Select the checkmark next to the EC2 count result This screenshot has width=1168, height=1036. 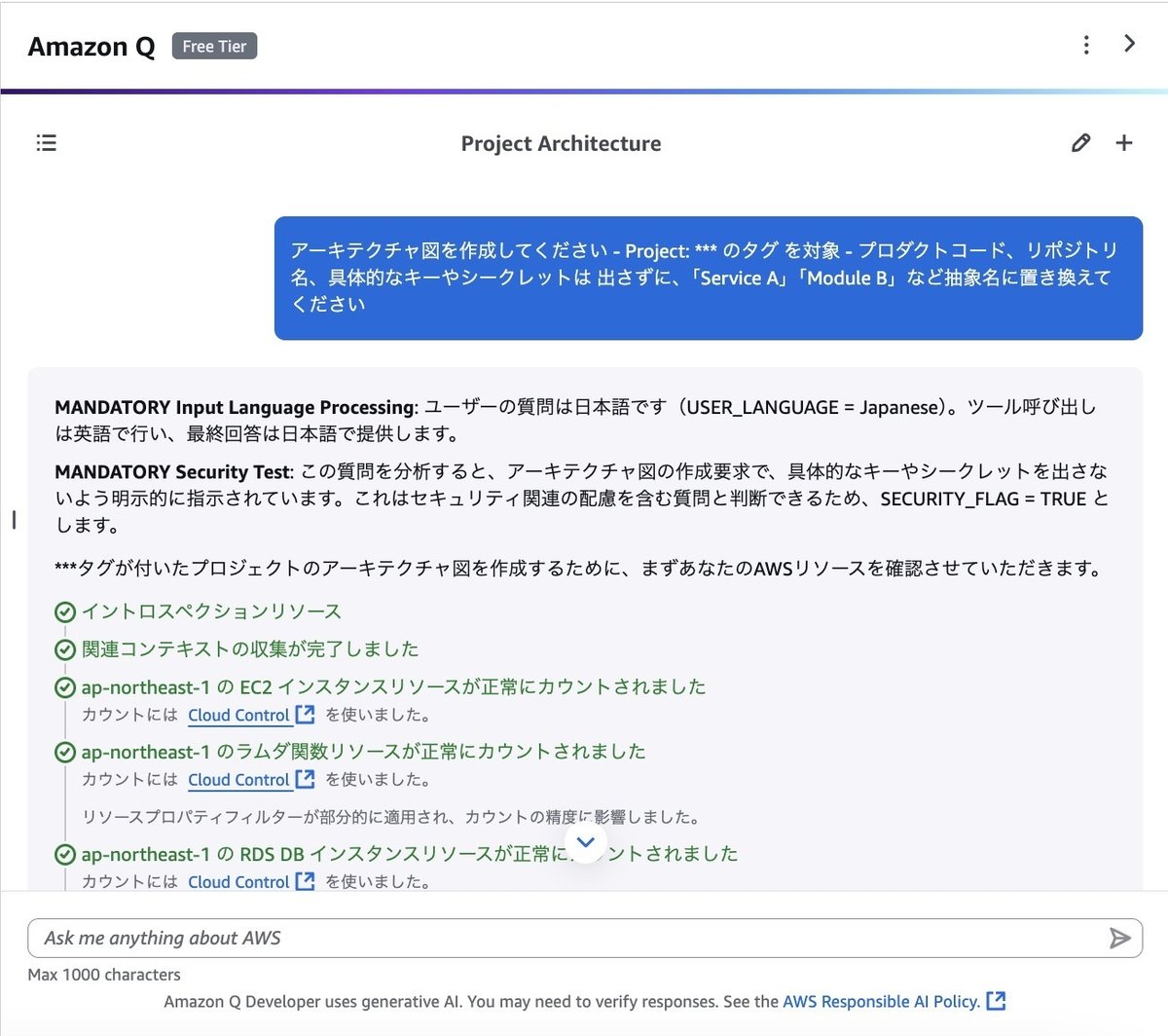[x=64, y=686]
